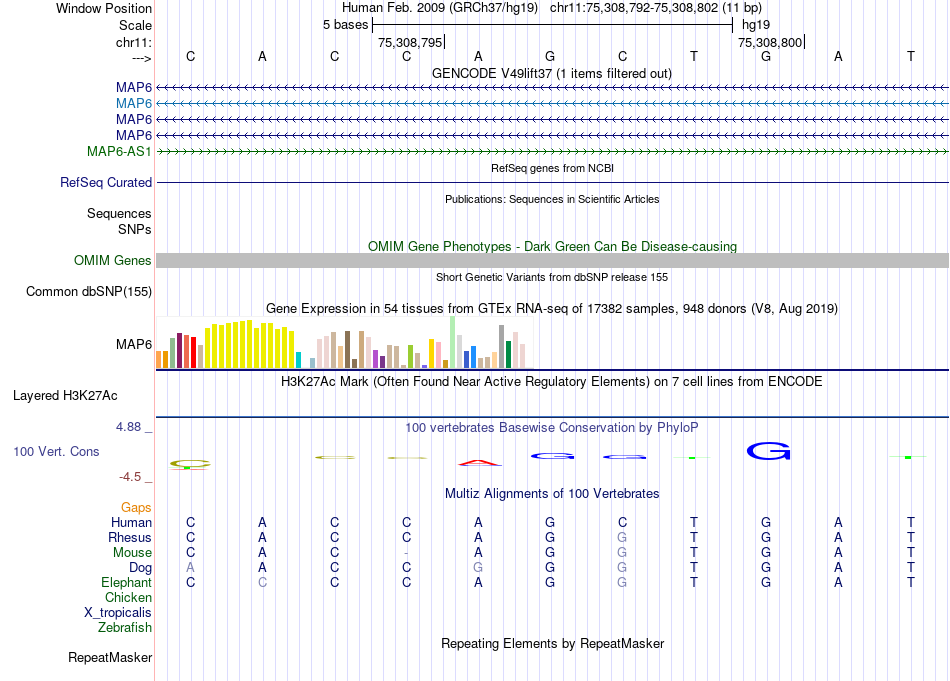Click the H3K27Ac Mark ENCODE title
The image size is (950, 681).
click(552, 382)
